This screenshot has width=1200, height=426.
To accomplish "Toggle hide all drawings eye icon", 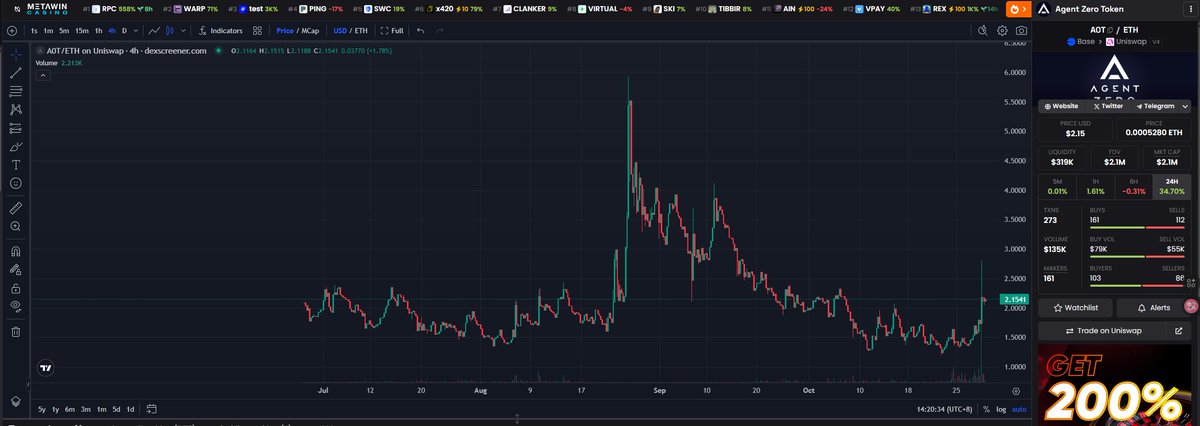I will (x=16, y=306).
